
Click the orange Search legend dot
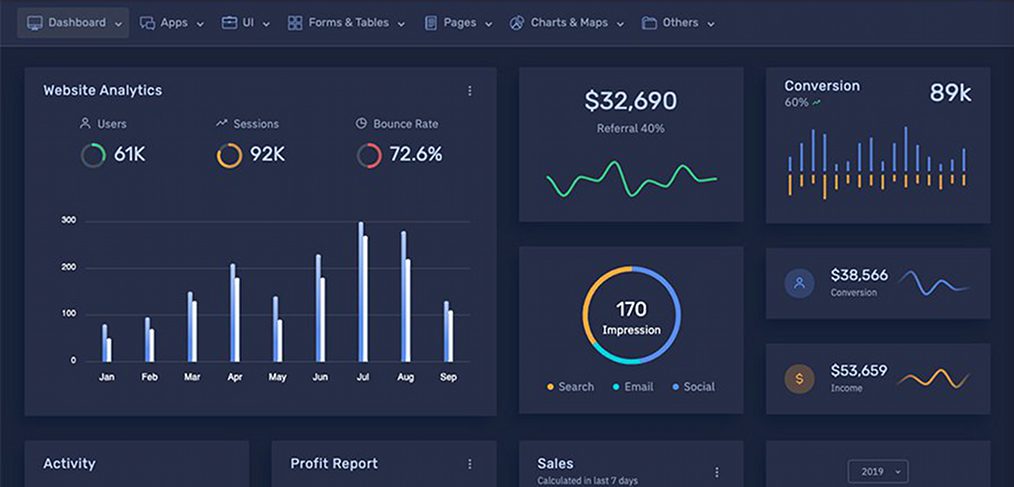(x=550, y=387)
